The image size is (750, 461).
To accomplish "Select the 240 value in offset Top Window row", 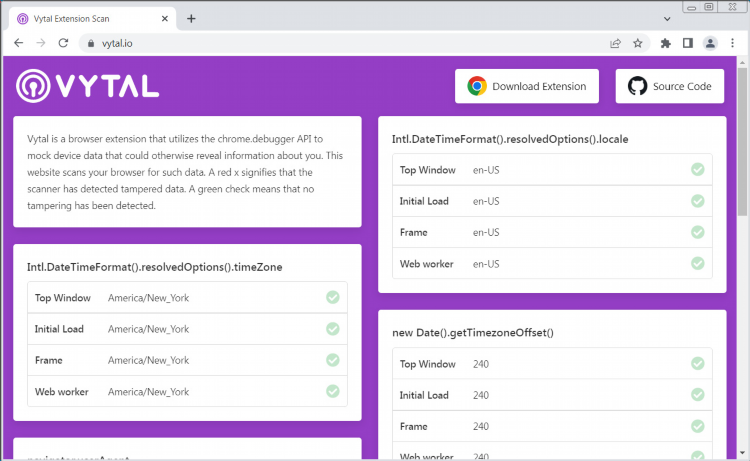I will tap(481, 364).
